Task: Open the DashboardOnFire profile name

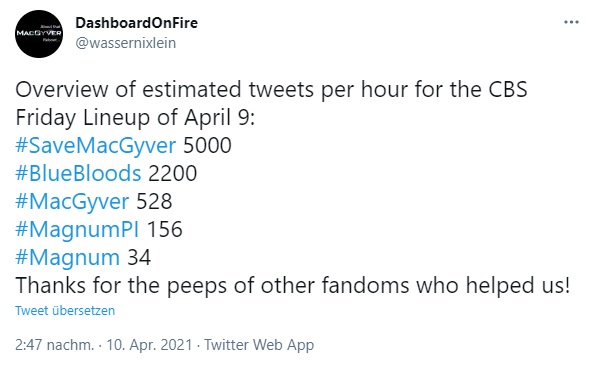Action: [137, 23]
